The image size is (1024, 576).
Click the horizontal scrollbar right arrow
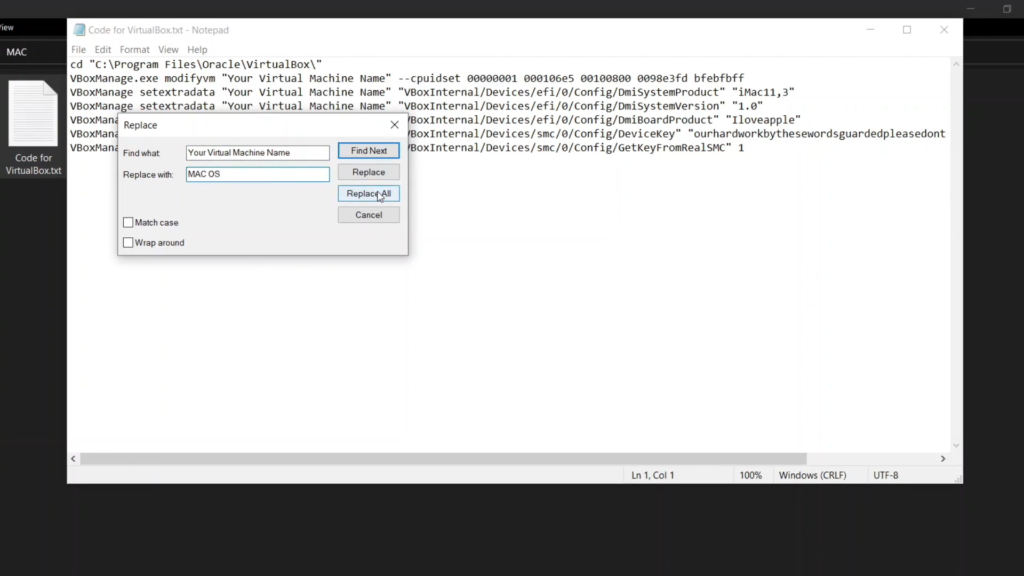click(x=943, y=458)
